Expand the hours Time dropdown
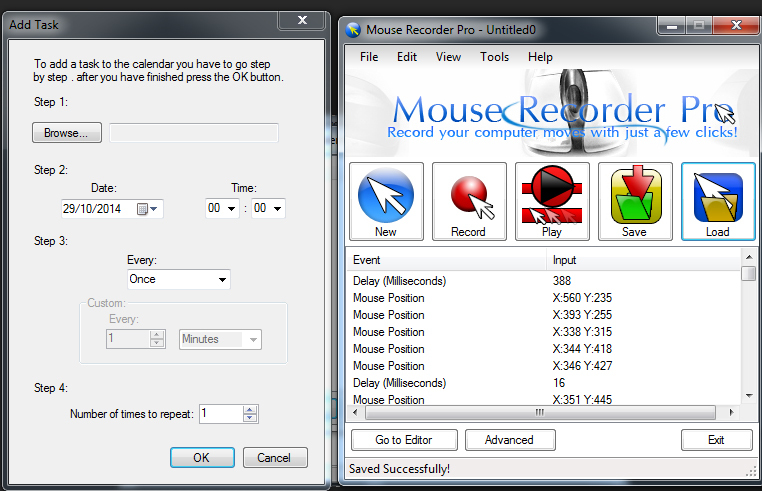Screen dimensions: 762x491 (231, 209)
